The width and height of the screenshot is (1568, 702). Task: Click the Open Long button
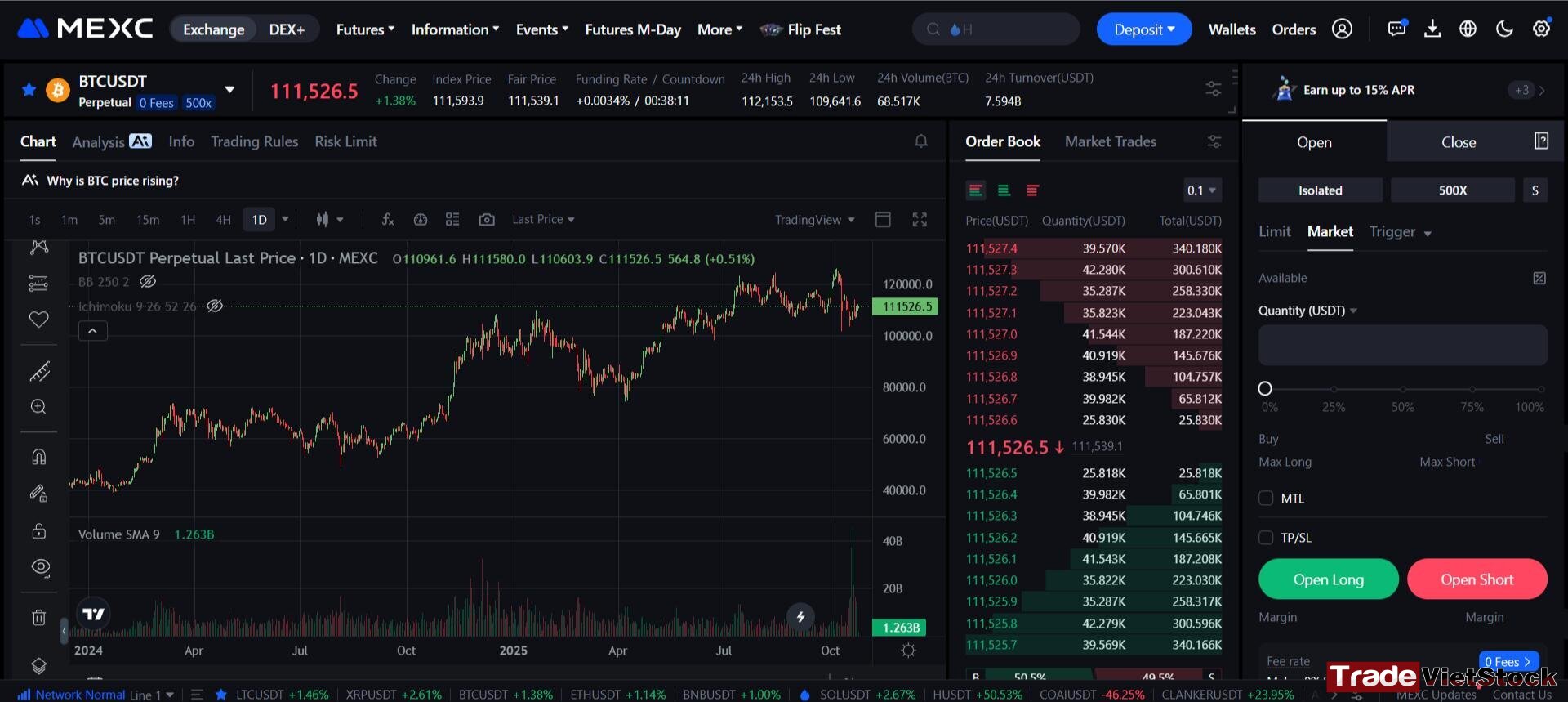click(x=1329, y=579)
